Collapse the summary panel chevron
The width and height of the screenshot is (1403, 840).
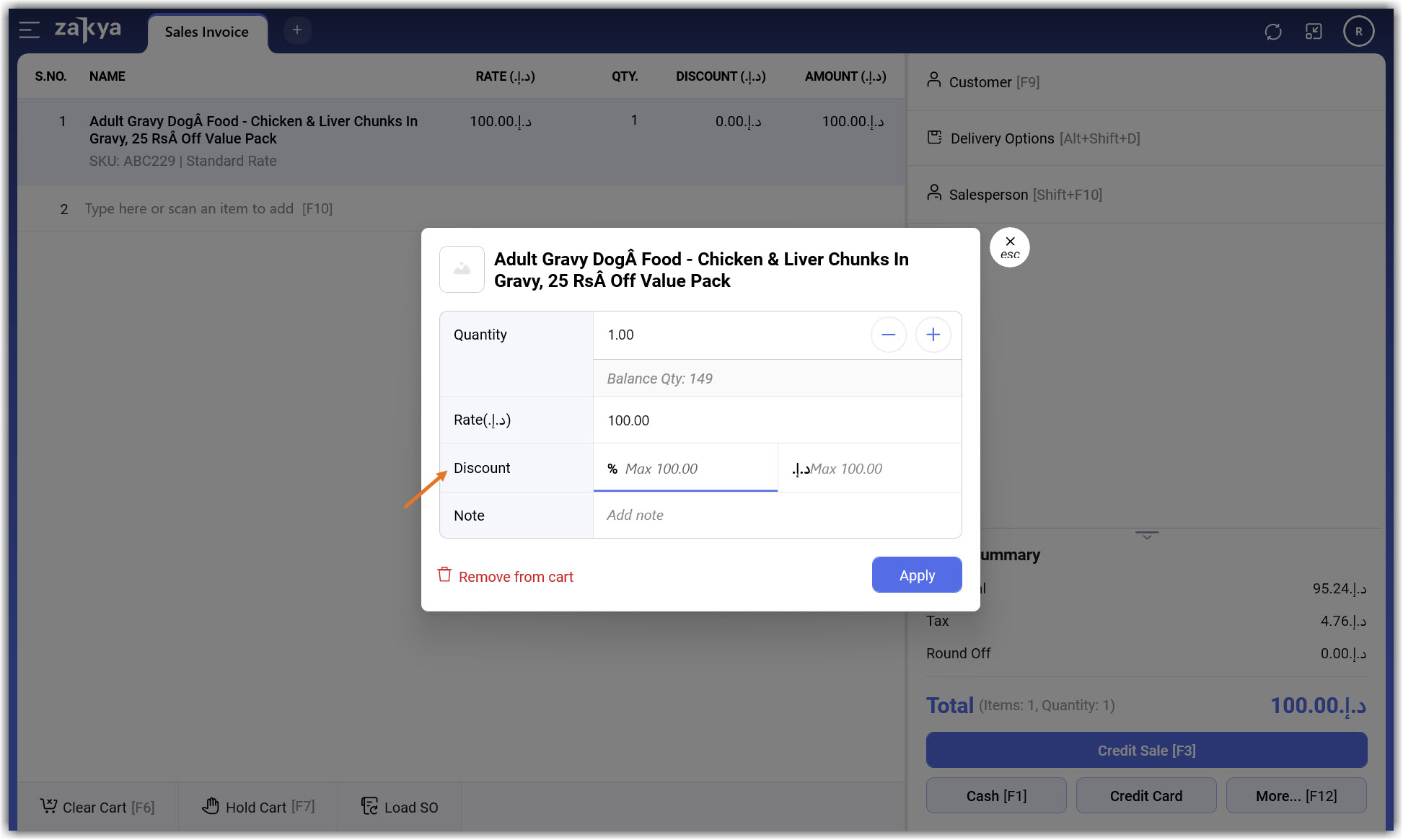(x=1146, y=536)
